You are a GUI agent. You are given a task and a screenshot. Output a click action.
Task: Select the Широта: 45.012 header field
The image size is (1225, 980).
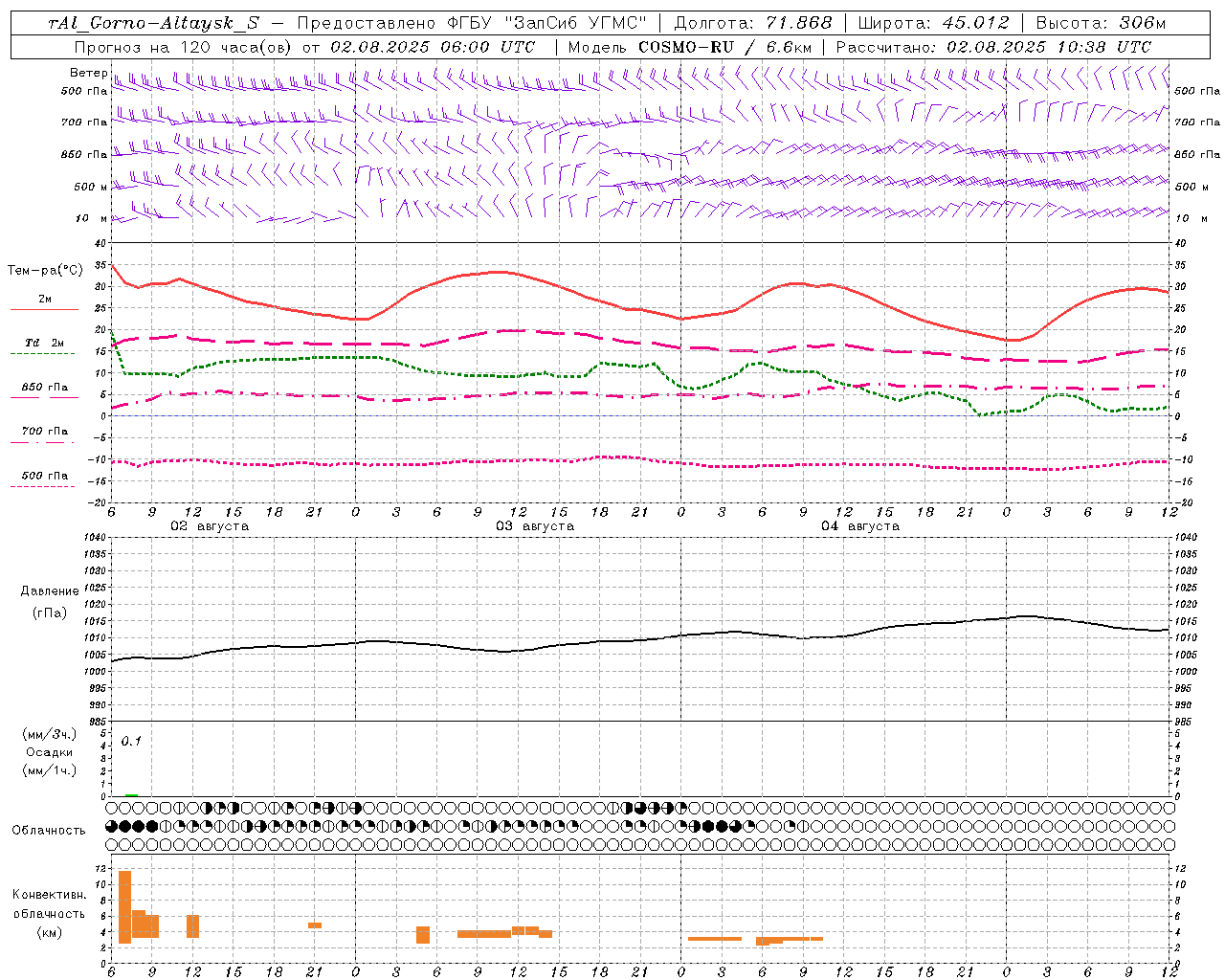pos(934,24)
